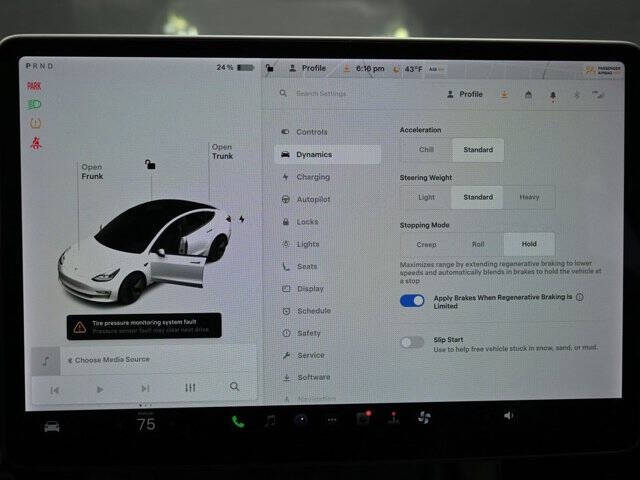Viewport: 640px width, 480px height.
Task: Open the Charging settings menu
Action: click(305, 177)
